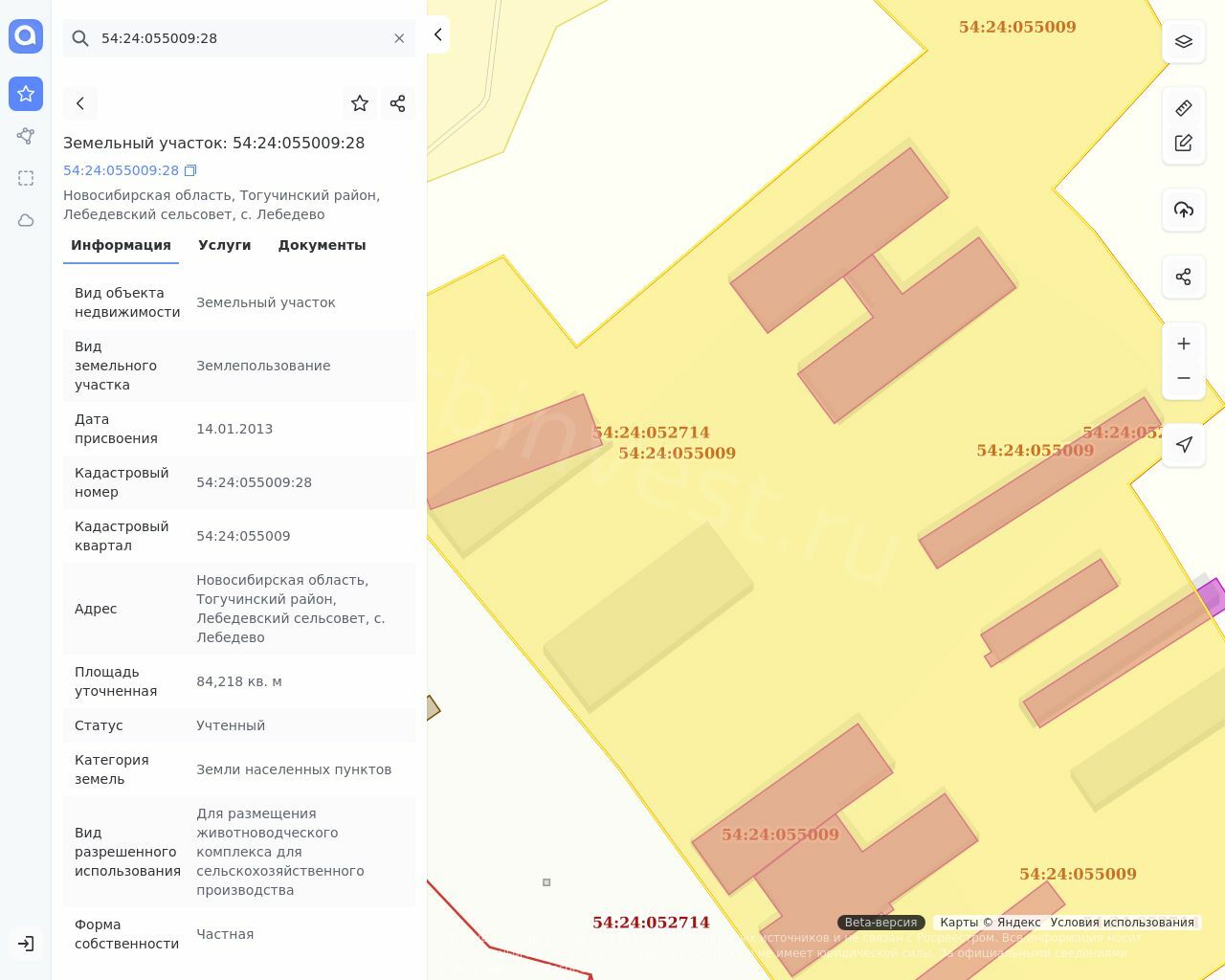
Task: Select the ruler measurement tool
Action: pyautogui.click(x=1184, y=108)
